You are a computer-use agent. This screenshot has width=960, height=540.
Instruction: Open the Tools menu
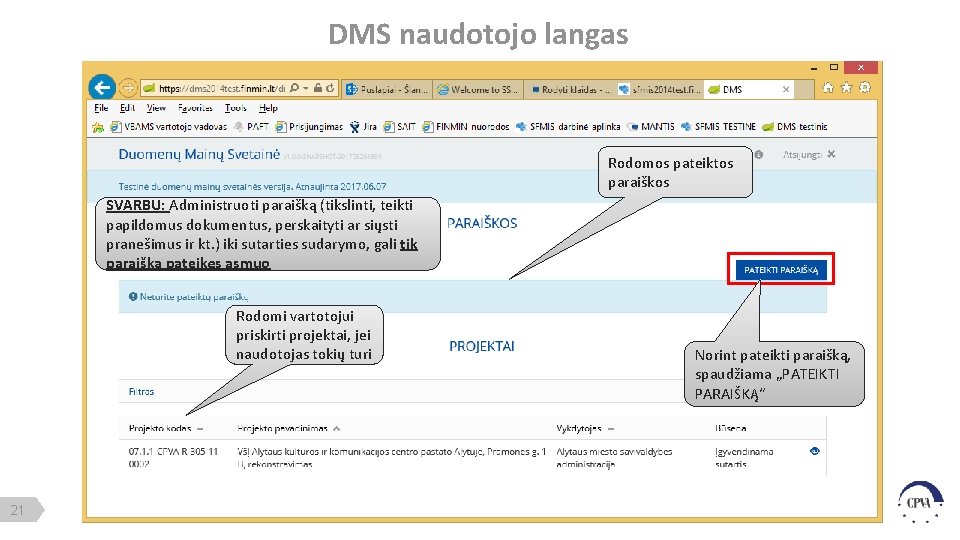click(x=235, y=108)
